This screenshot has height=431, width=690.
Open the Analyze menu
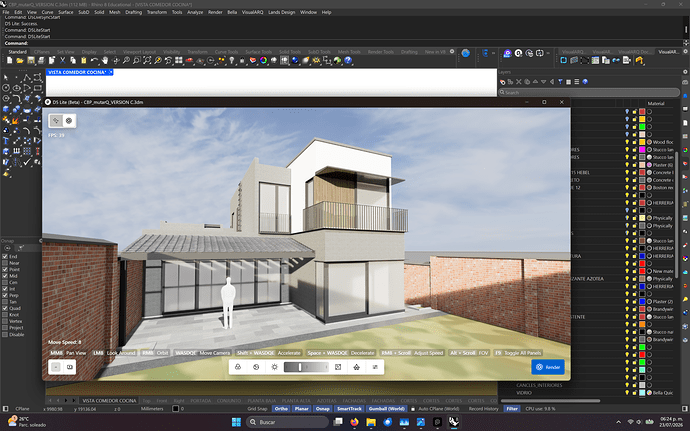pyautogui.click(x=195, y=12)
